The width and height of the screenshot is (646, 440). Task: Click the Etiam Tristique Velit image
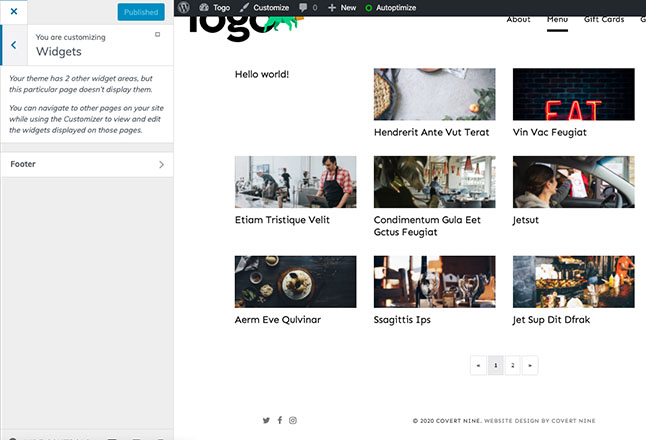295,182
